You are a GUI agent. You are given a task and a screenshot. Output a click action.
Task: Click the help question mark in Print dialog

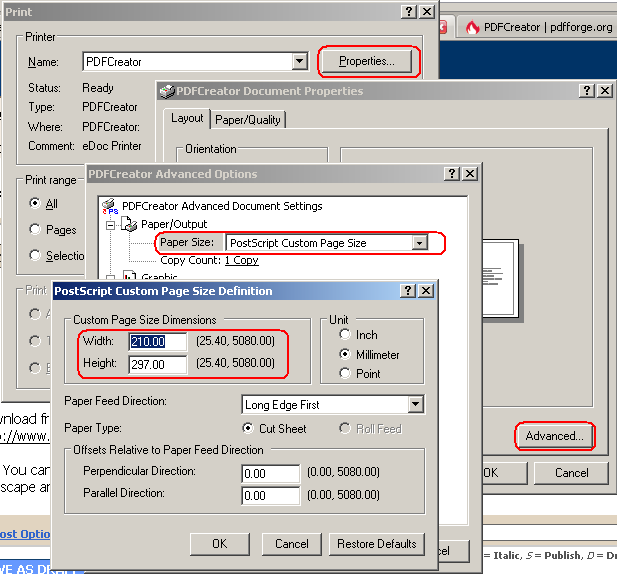409,12
